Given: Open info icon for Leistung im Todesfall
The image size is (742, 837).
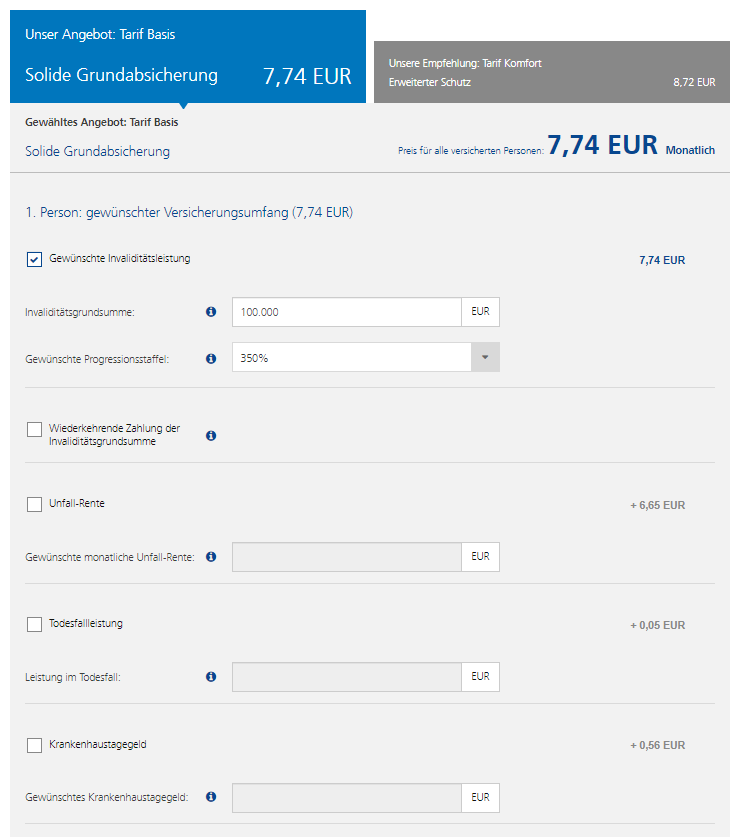Looking at the screenshot, I should [211, 677].
